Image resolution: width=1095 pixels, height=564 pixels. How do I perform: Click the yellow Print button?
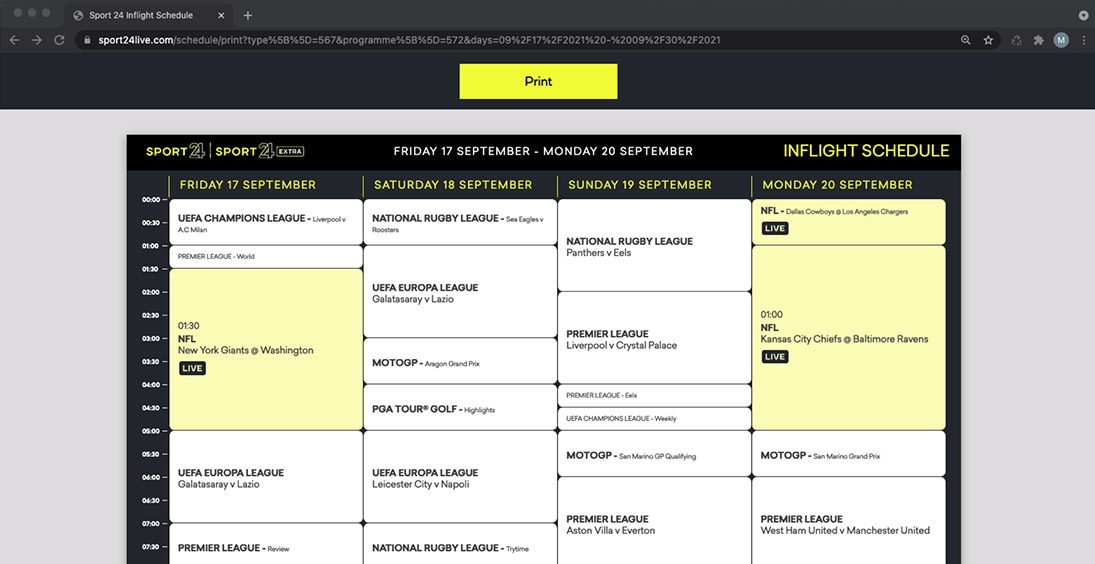[538, 81]
